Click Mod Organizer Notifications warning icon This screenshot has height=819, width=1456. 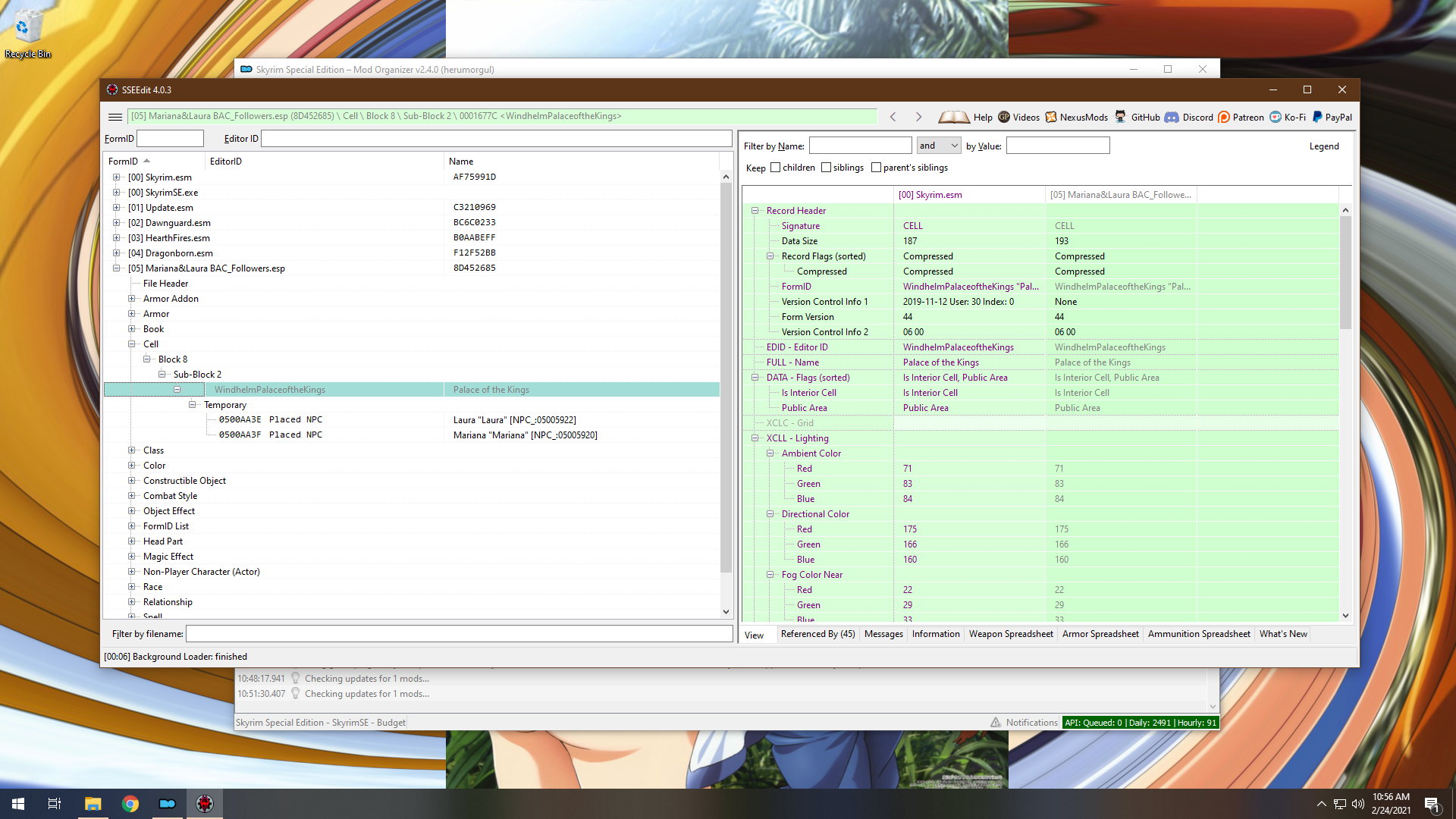tap(996, 723)
